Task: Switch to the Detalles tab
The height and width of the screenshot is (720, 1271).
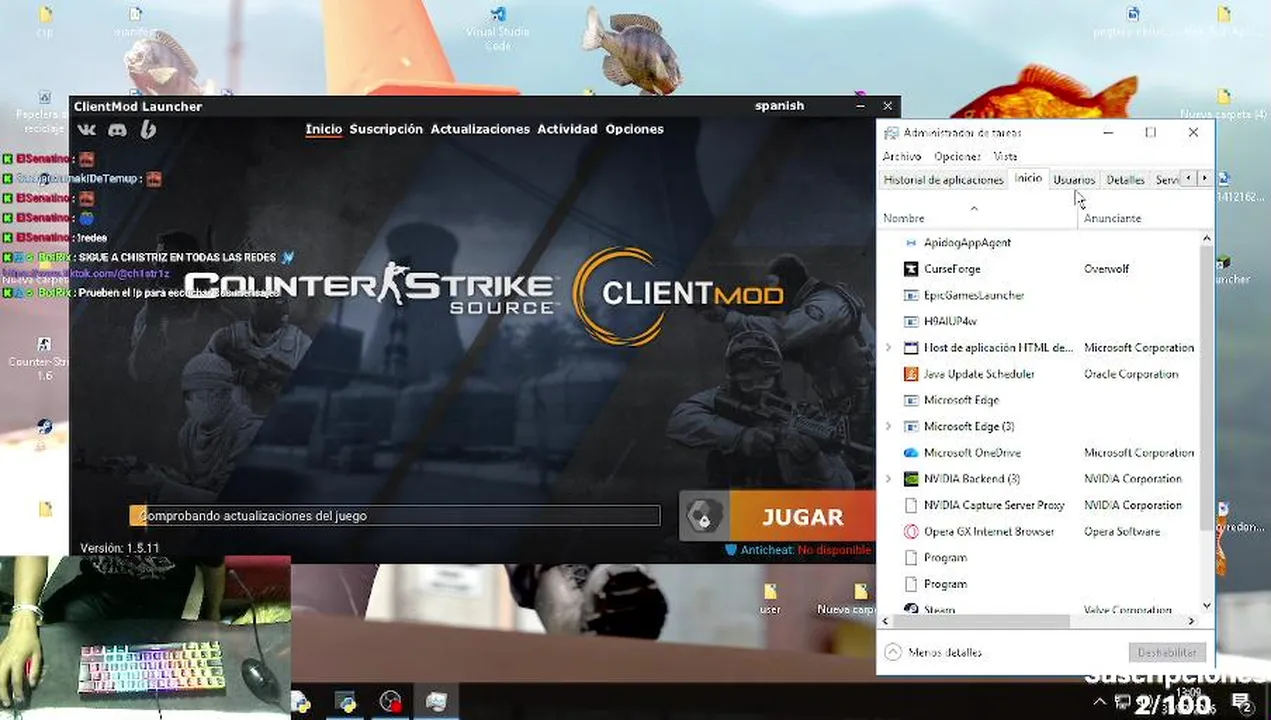Action: pos(1125,180)
